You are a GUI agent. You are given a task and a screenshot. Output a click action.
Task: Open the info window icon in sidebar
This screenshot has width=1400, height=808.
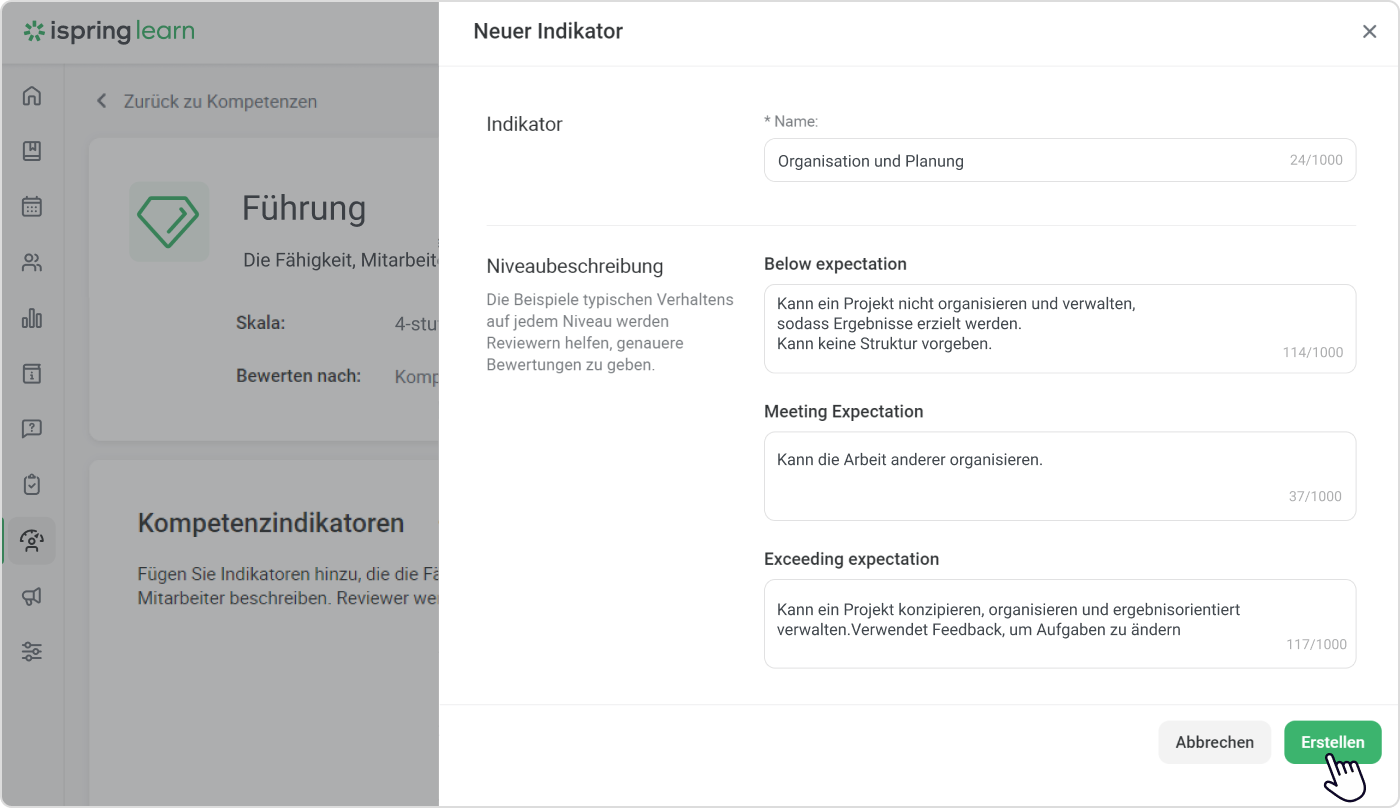point(32,374)
